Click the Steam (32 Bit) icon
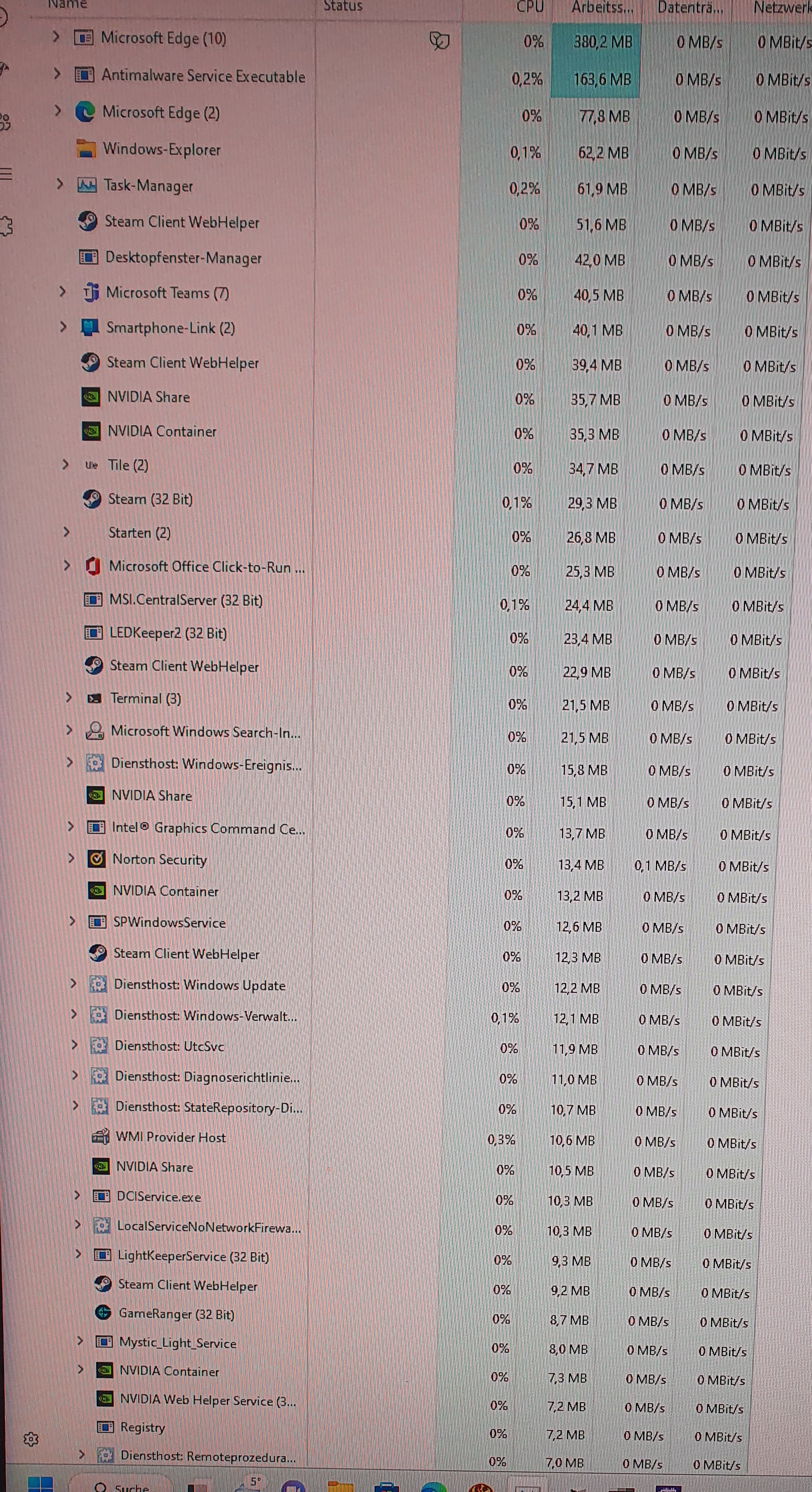 pyautogui.click(x=92, y=499)
